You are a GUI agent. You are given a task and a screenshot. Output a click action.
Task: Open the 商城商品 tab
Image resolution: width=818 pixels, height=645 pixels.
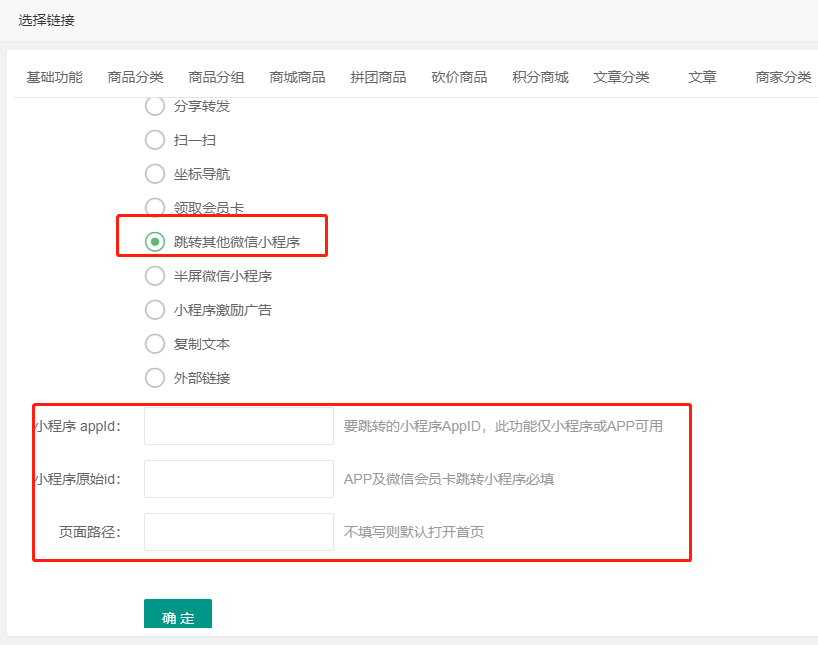297,77
